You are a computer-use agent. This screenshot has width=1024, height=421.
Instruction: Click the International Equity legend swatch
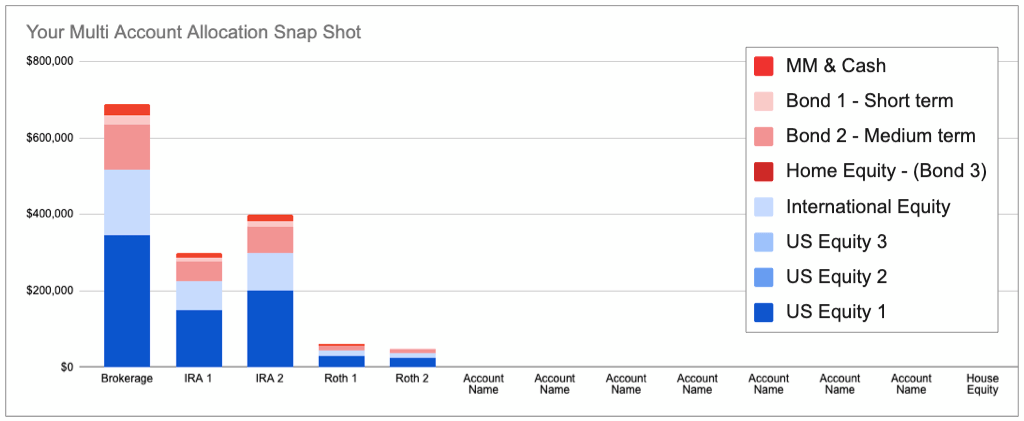coord(763,207)
